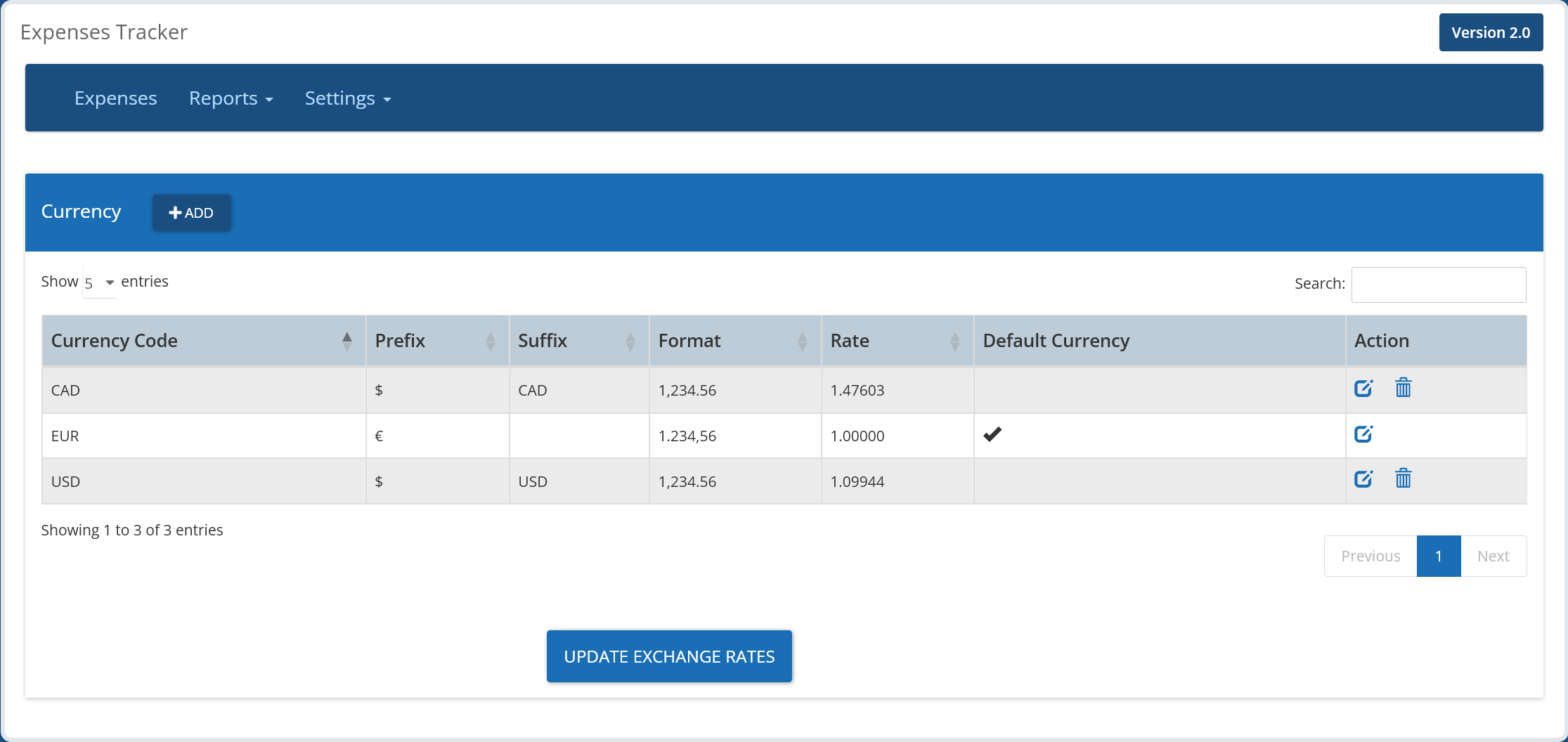Select page 1 in pagination
The width and height of the screenshot is (1568, 742).
[x=1438, y=556]
